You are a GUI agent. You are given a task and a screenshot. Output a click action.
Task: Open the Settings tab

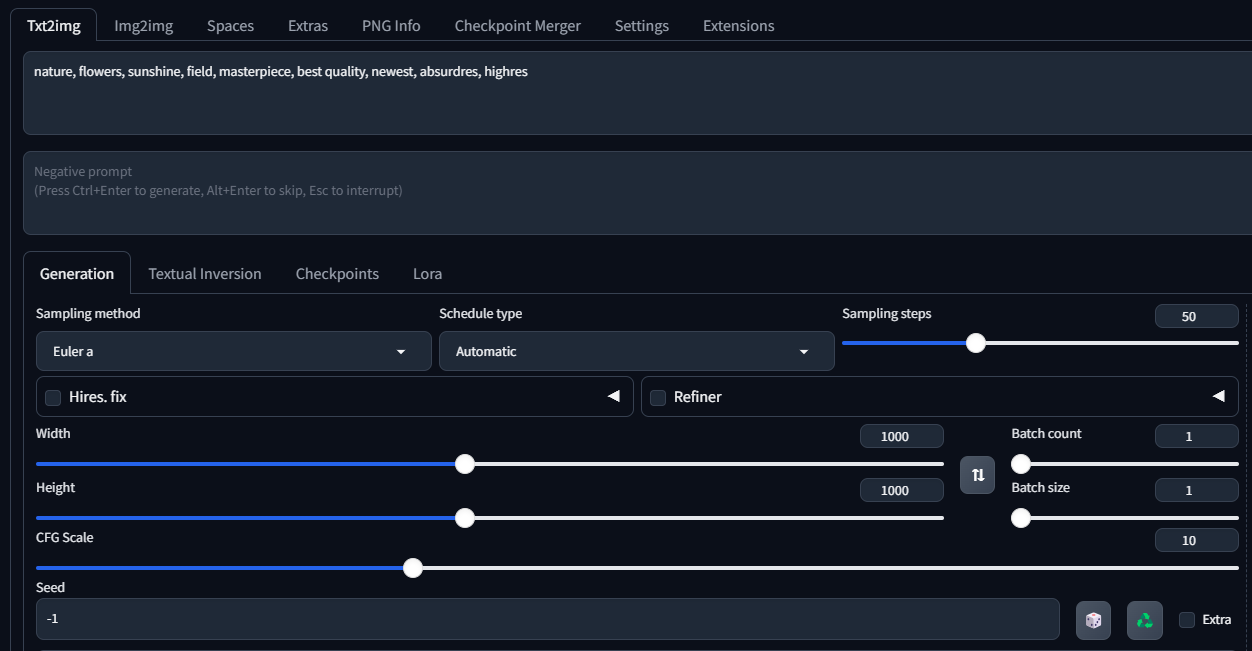tap(642, 26)
